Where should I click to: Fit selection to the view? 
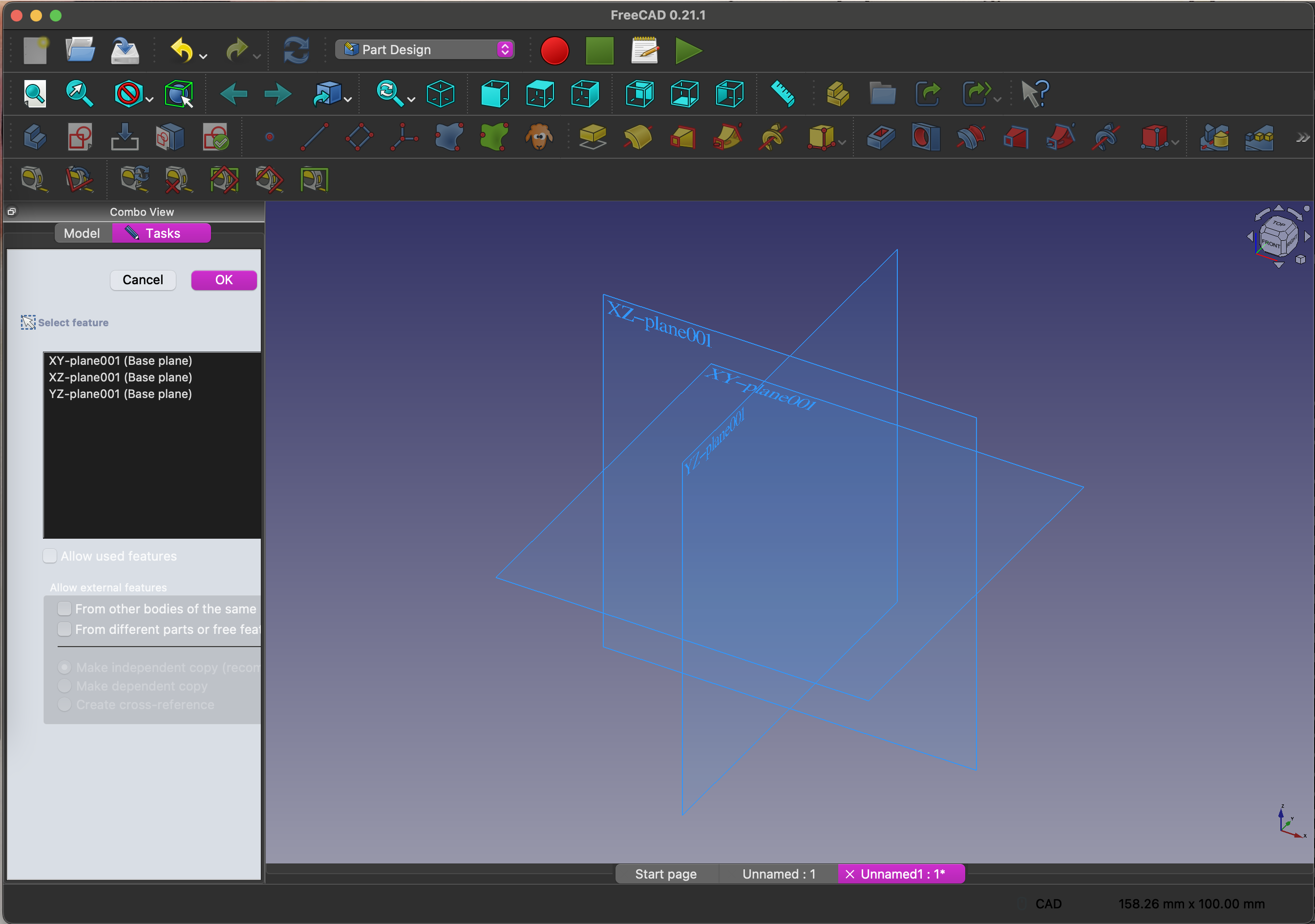pyautogui.click(x=79, y=94)
